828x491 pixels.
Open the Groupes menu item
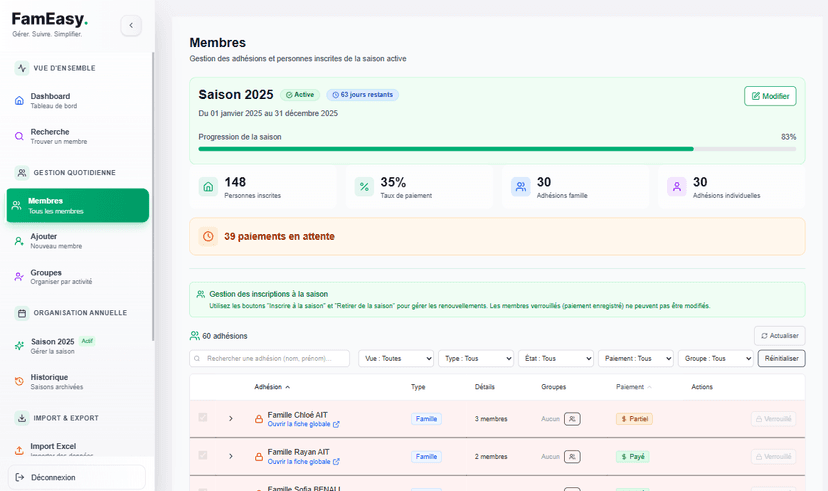[78, 277]
